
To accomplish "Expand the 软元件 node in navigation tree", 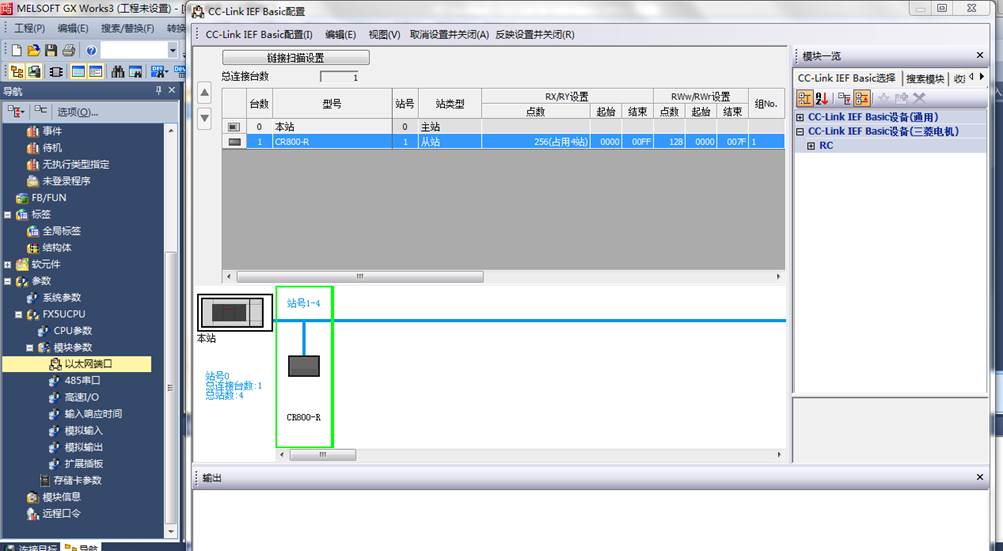I will (x=9, y=265).
